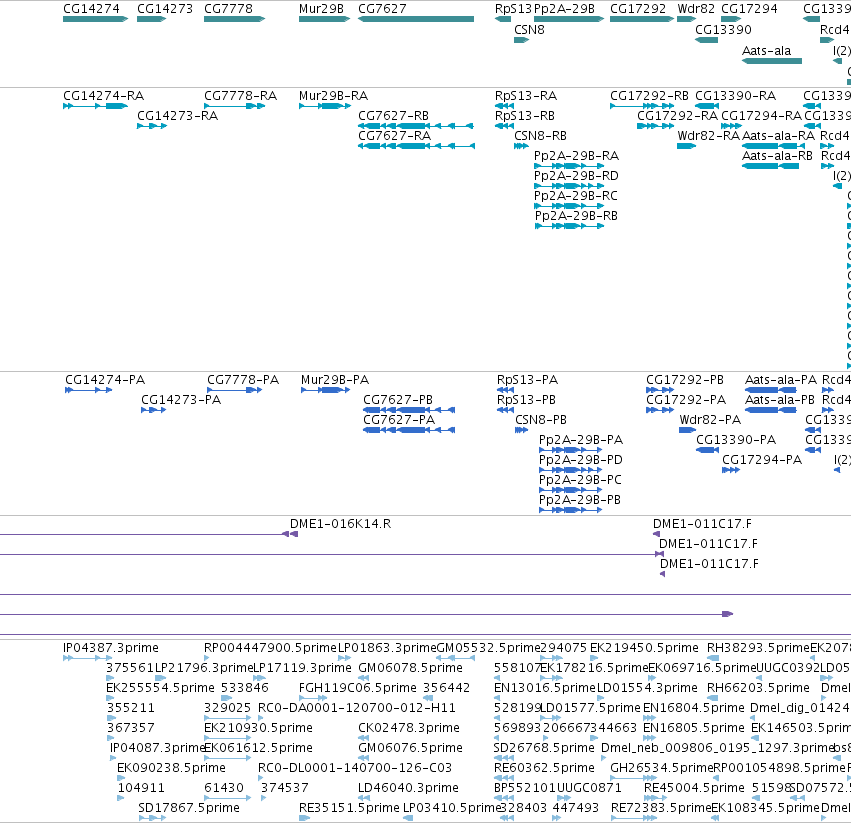Select the Pp2A-29B-PA protein feature
The height and width of the screenshot is (823, 851).
pos(570,450)
